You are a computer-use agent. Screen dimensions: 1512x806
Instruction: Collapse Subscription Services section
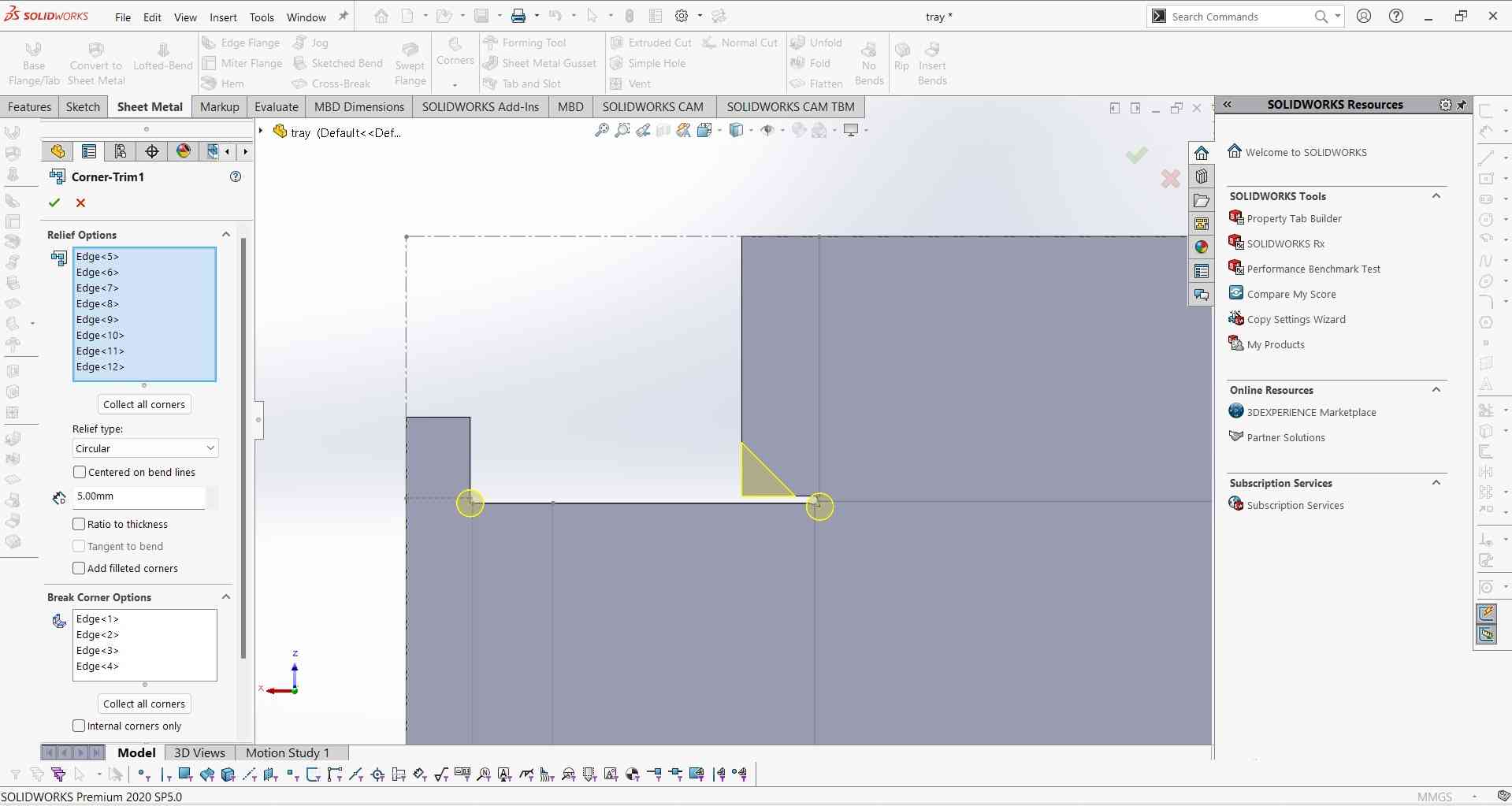click(x=1436, y=483)
